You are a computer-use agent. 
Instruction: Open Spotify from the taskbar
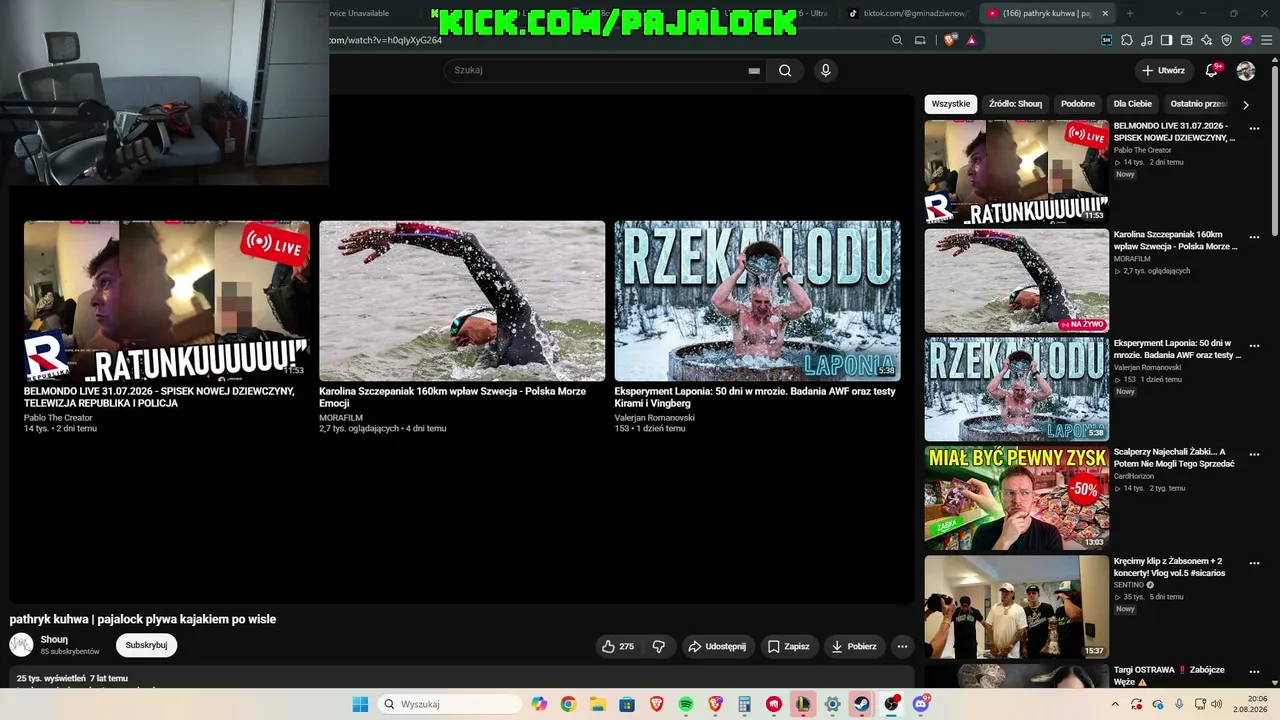(686, 704)
